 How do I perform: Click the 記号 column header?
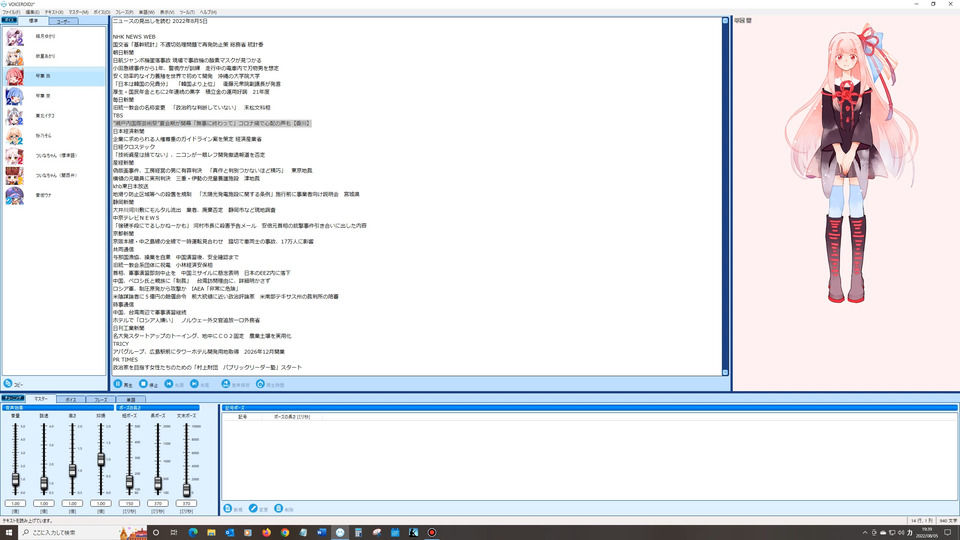242,417
